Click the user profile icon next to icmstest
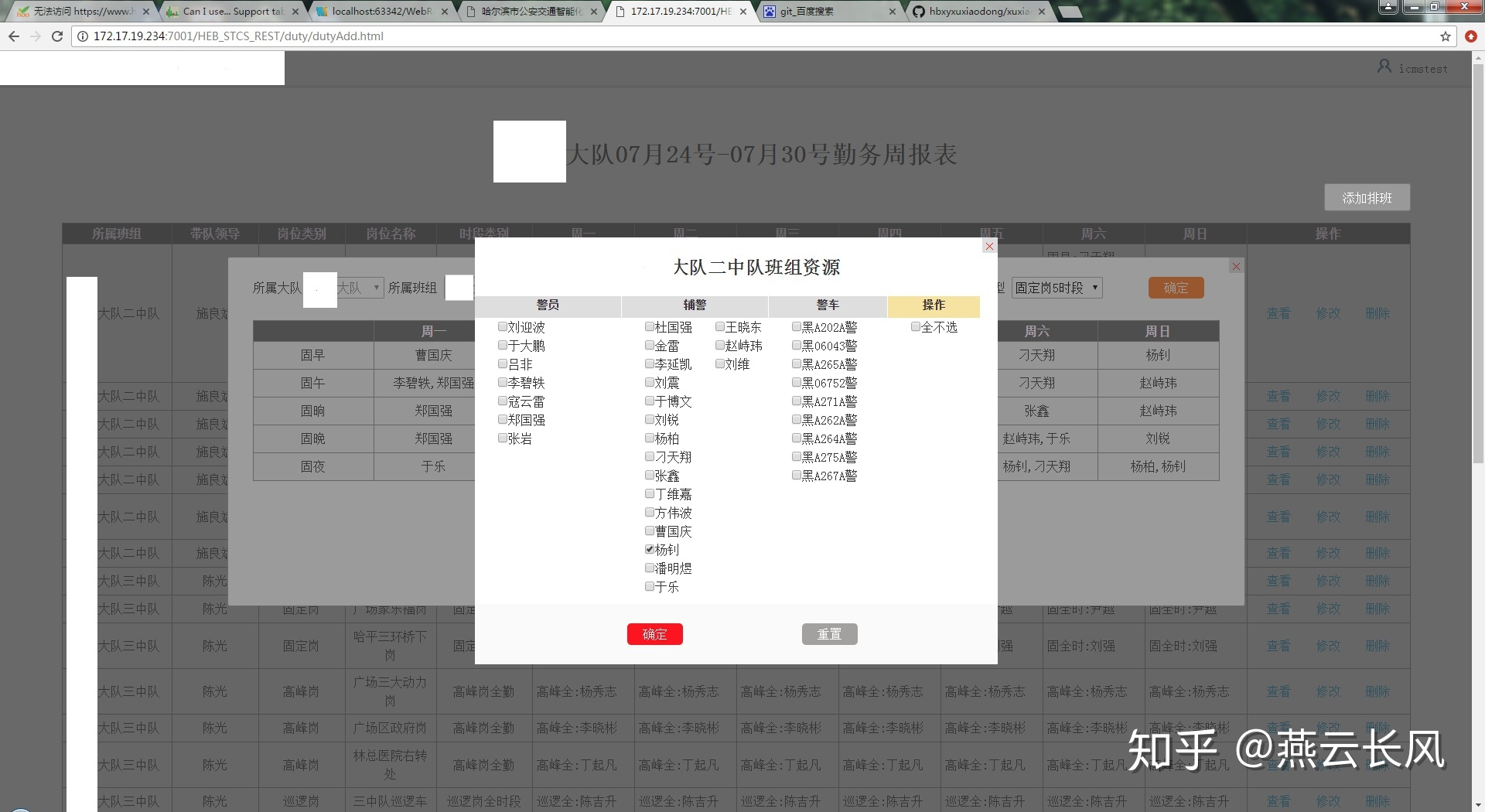Viewport: 1485px width, 812px height. pos(1384,67)
